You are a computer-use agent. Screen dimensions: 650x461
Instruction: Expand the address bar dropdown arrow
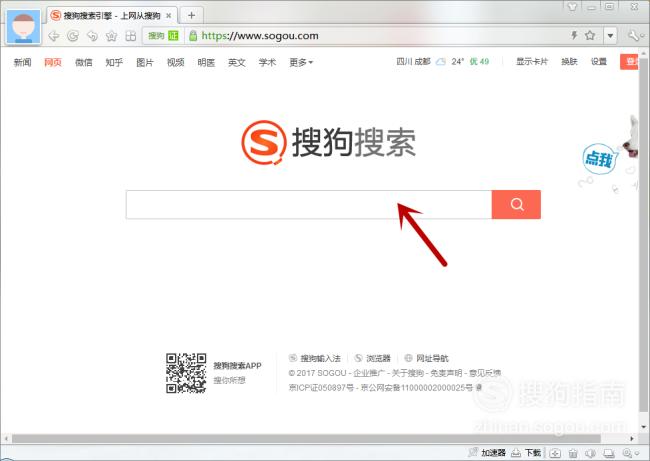(x=610, y=36)
